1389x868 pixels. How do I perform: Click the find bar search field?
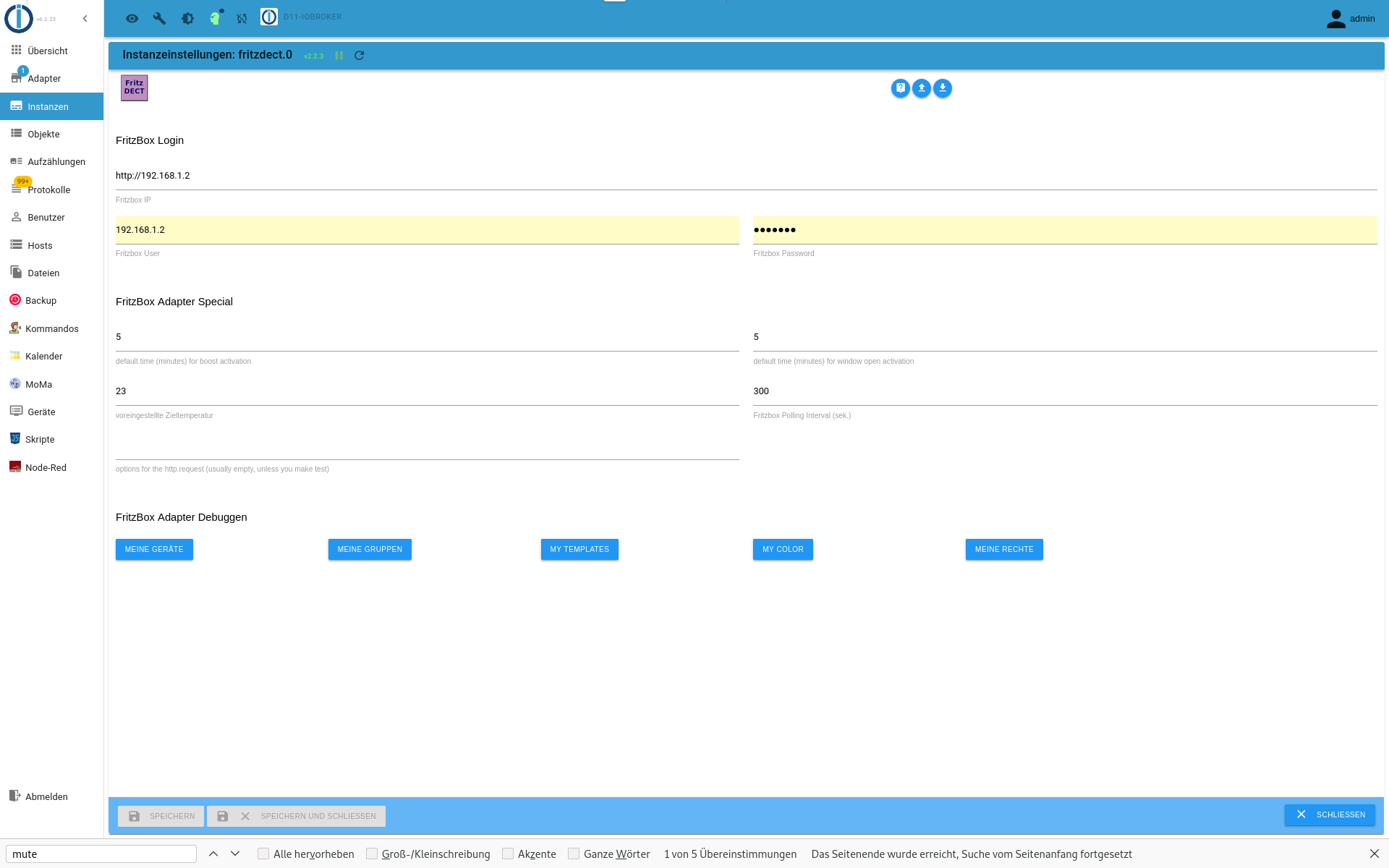[101, 854]
